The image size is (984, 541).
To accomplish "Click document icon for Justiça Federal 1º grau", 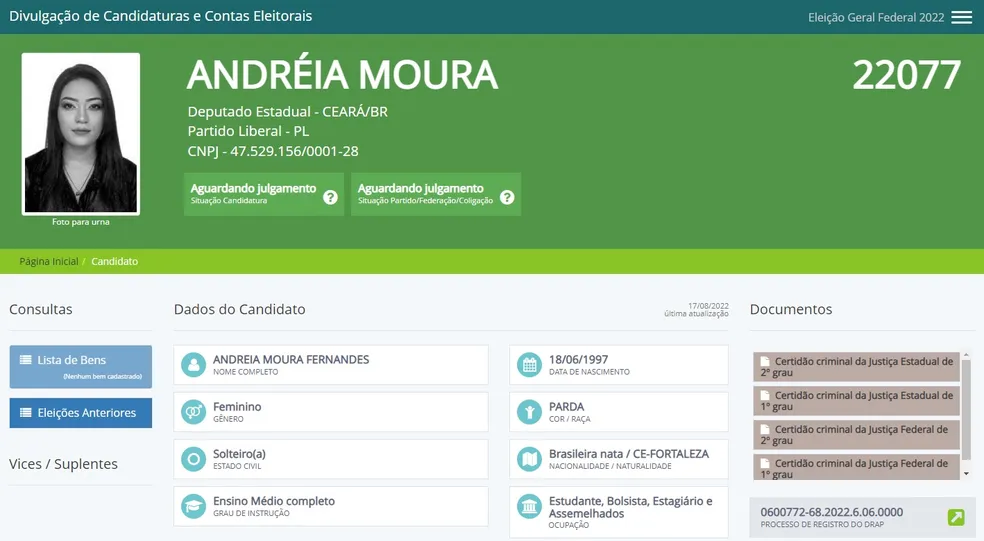I will (765, 463).
